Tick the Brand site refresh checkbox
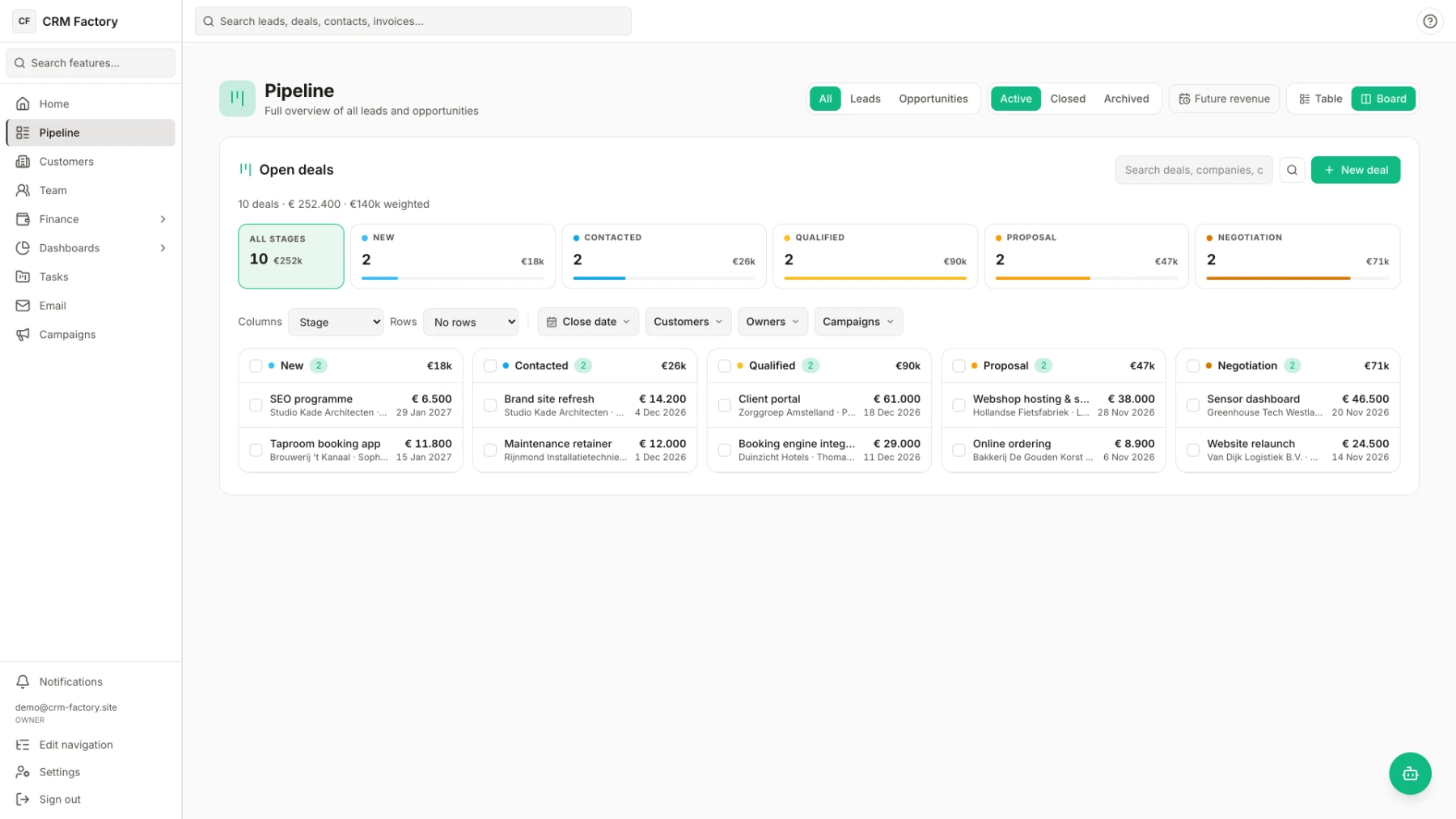 (490, 405)
